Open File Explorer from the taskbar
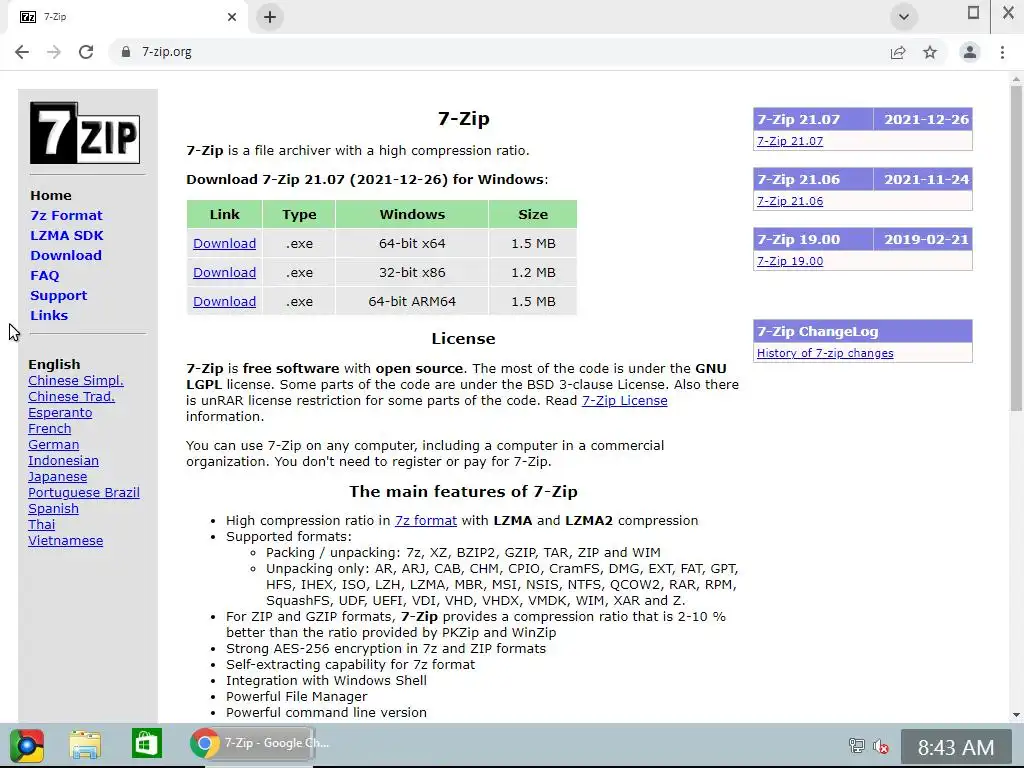 coord(86,745)
